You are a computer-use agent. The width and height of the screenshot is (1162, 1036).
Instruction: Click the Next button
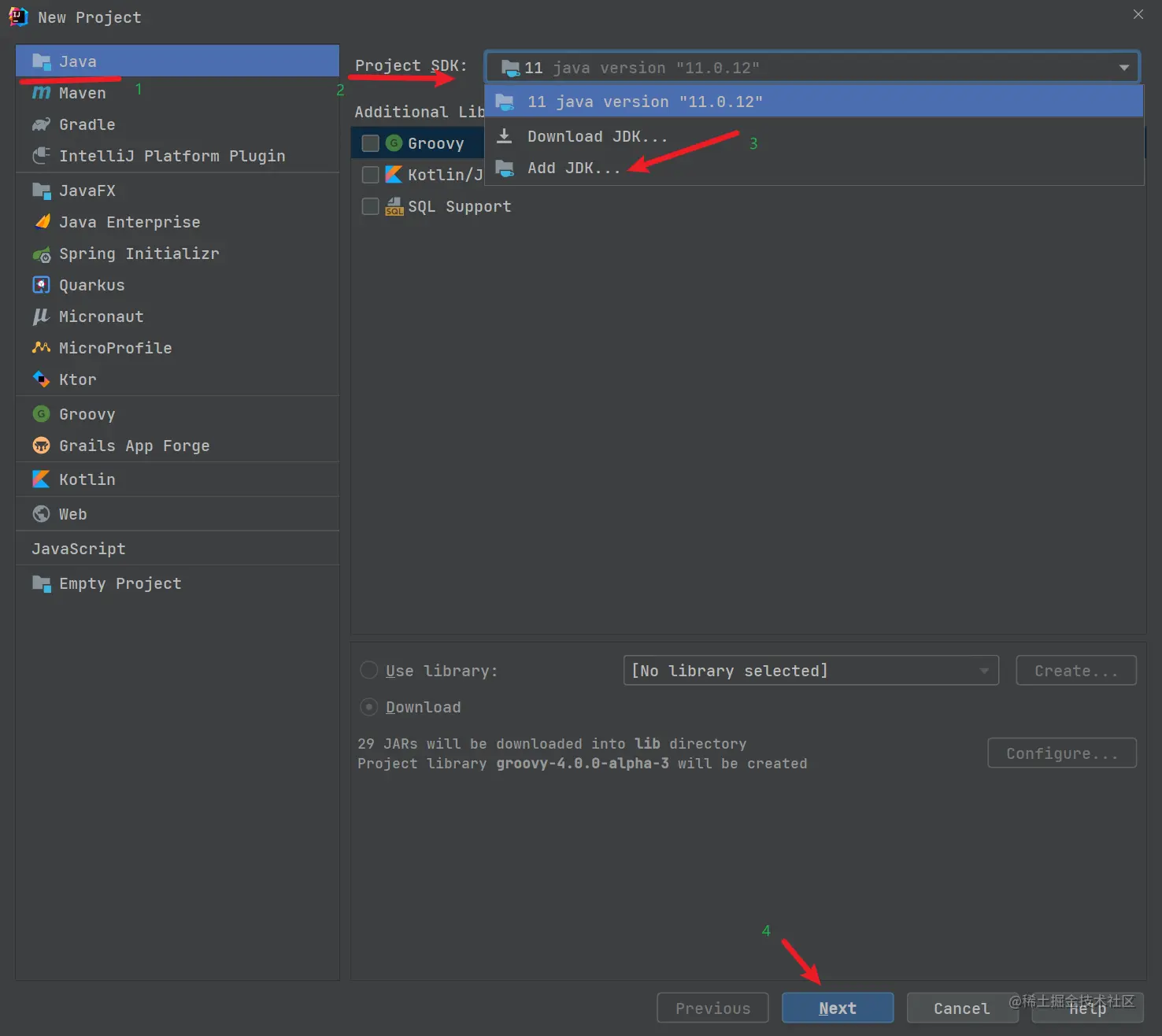838,1008
